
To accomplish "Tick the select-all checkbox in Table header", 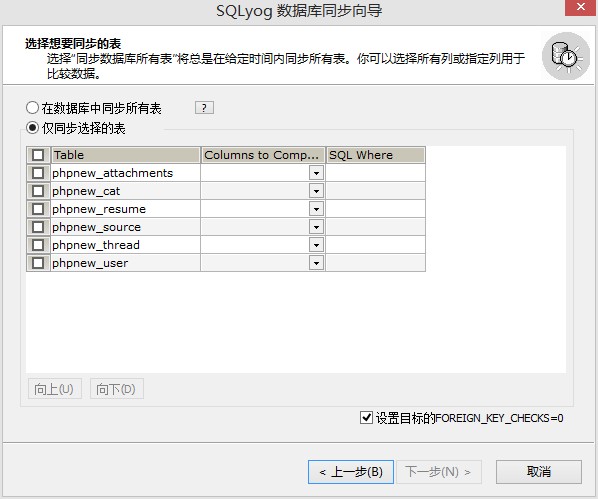I will click(x=38, y=155).
